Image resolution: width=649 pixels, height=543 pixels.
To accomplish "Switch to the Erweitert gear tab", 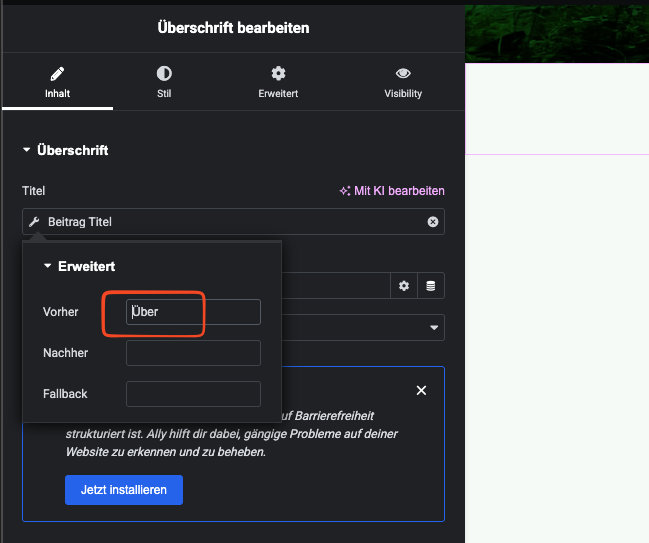I will pyautogui.click(x=278, y=82).
